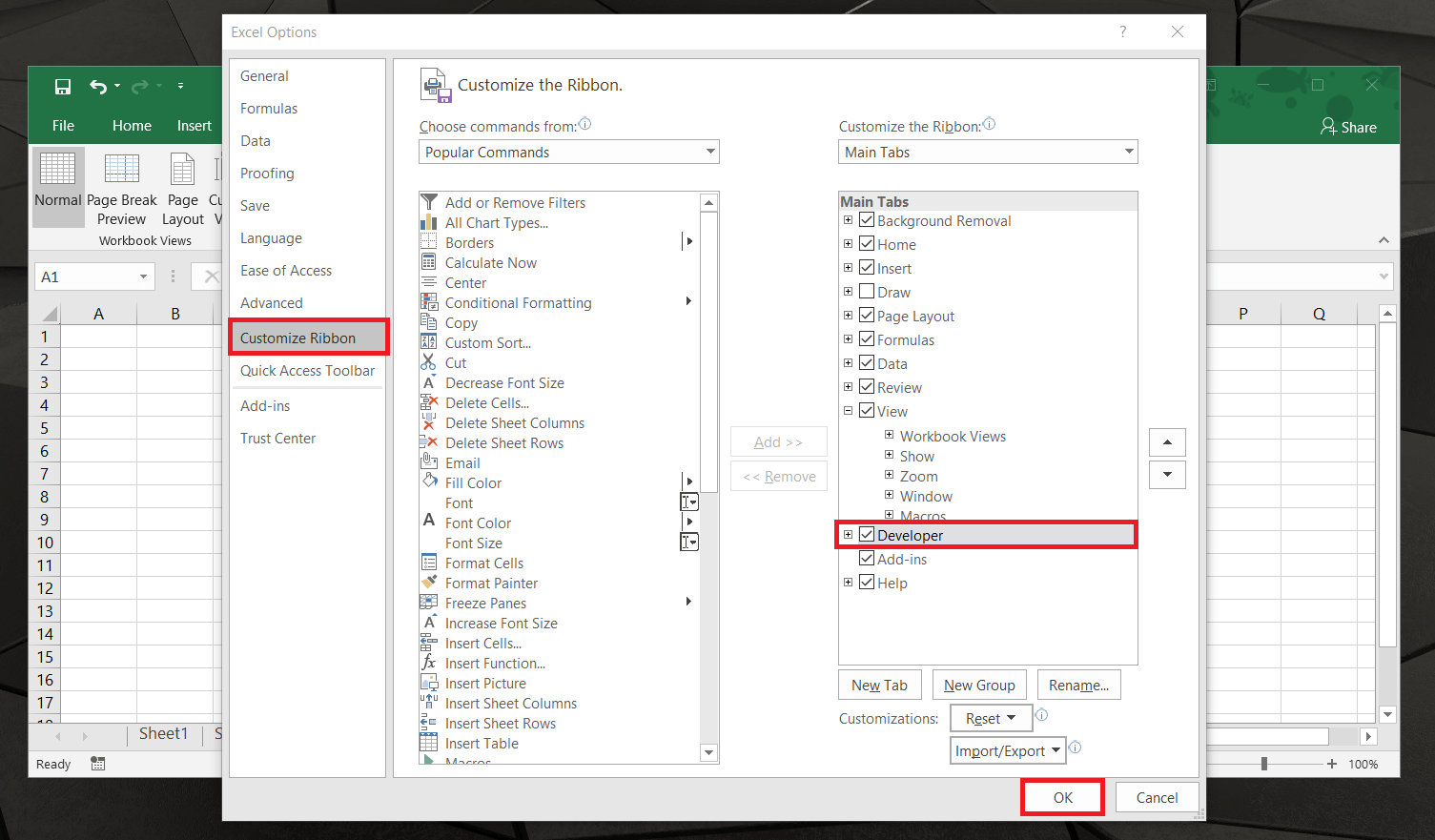Select the Delete Sheet Columns command icon
This screenshot has width=1435, height=840.
tap(429, 422)
